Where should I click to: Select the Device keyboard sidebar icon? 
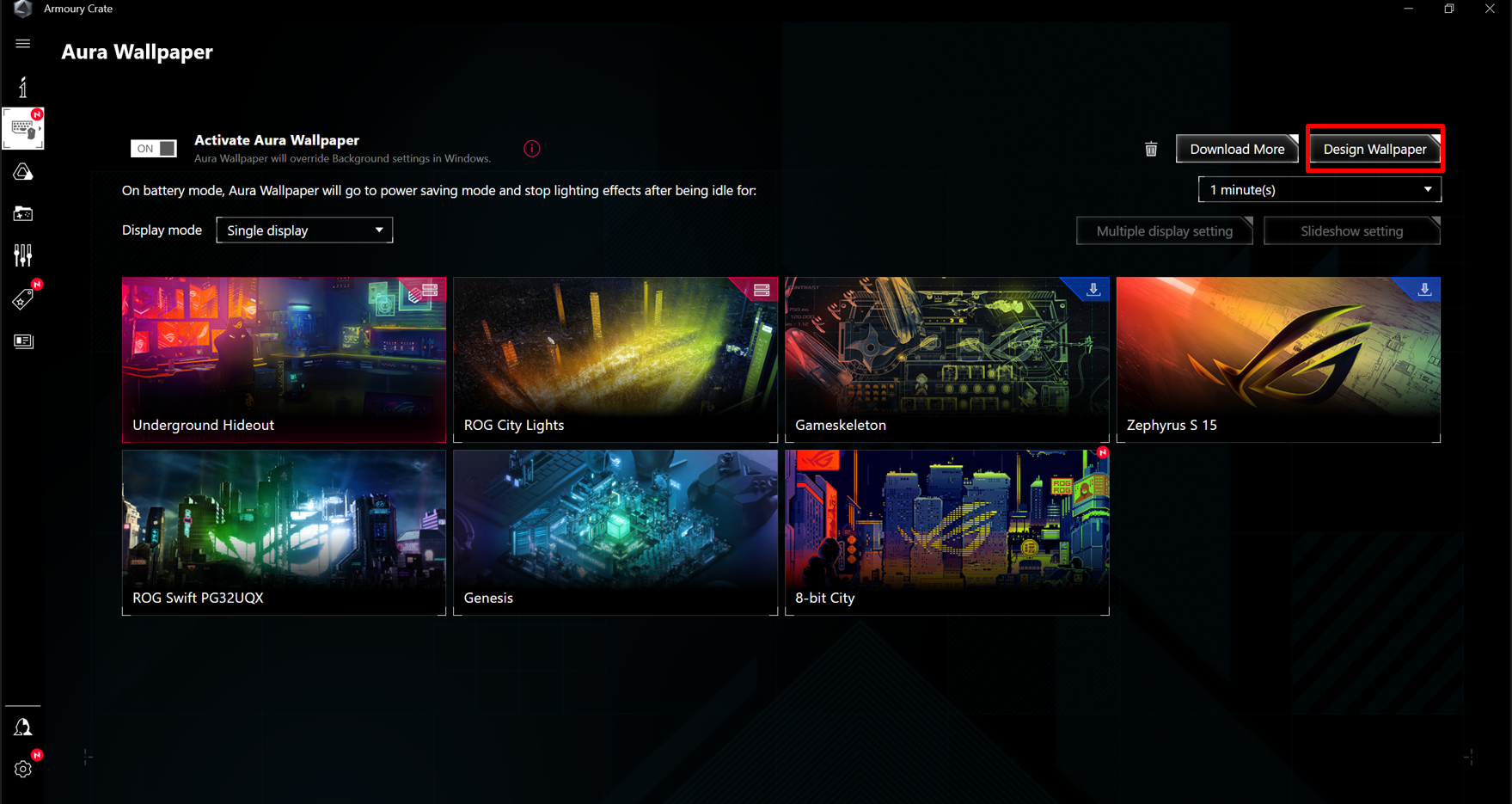[23, 129]
